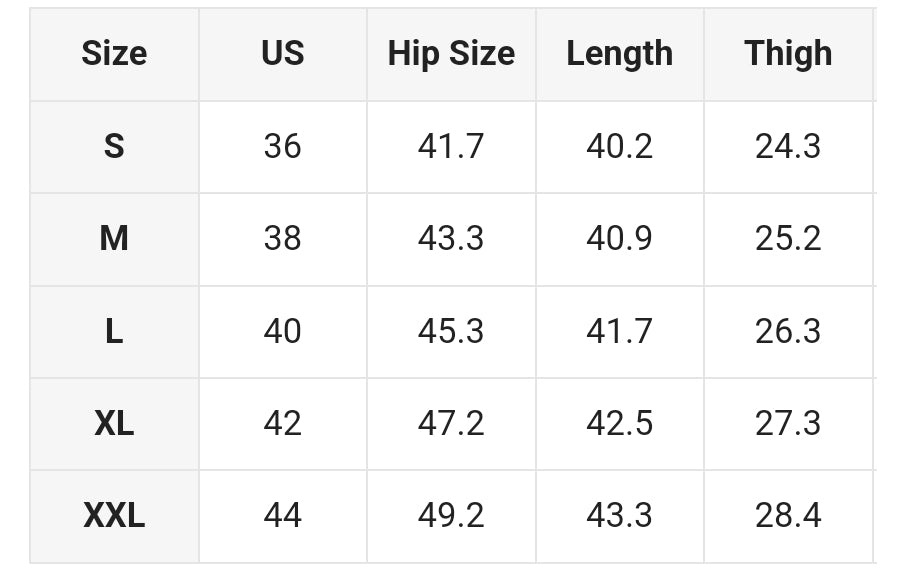Click hip size value 45.3 for L

pos(451,332)
